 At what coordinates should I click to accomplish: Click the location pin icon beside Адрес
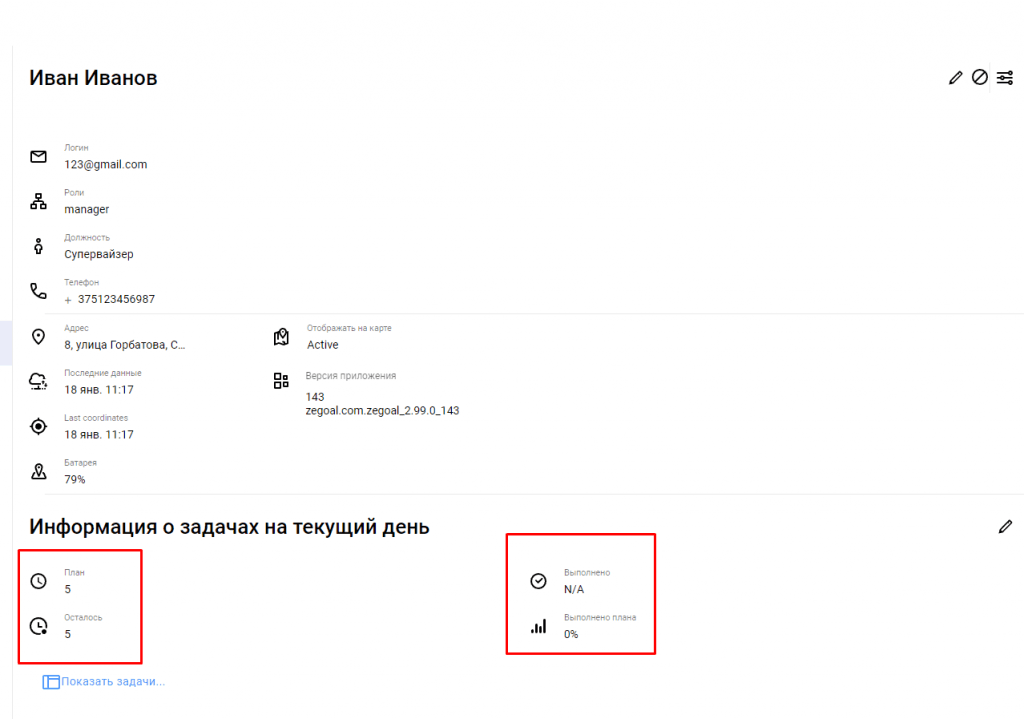(39, 336)
